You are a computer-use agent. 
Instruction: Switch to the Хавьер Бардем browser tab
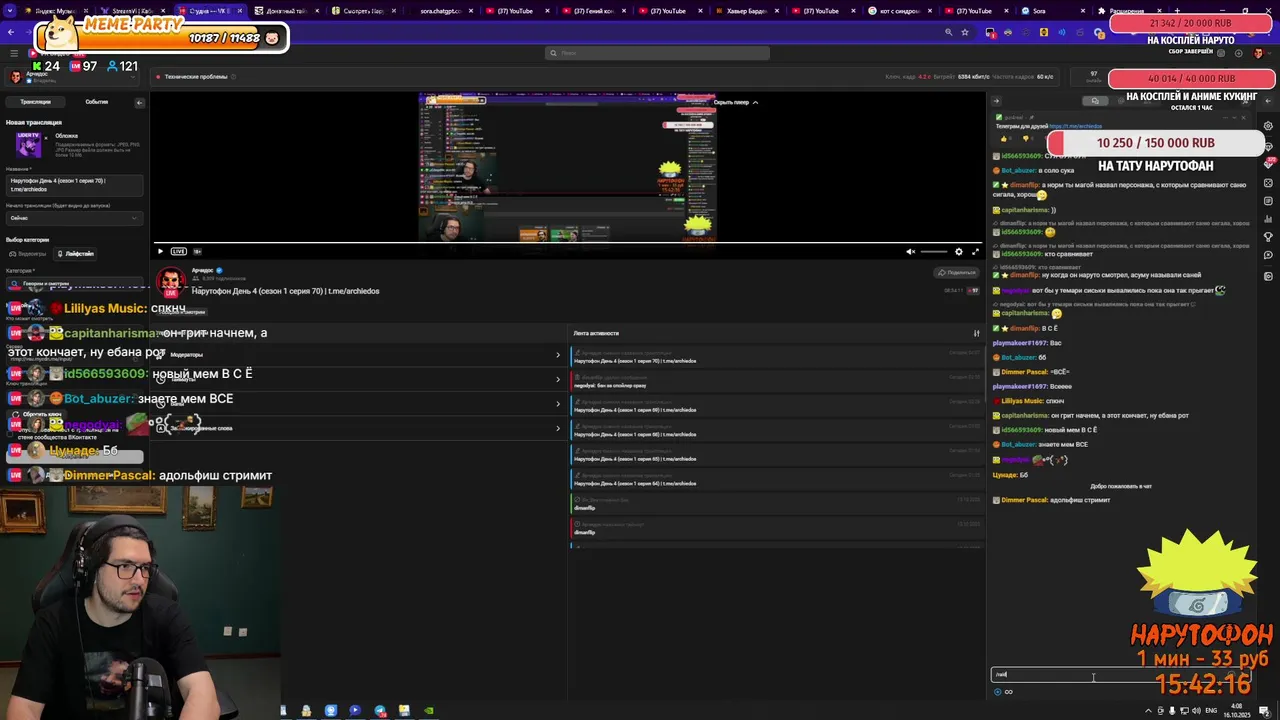pos(746,11)
